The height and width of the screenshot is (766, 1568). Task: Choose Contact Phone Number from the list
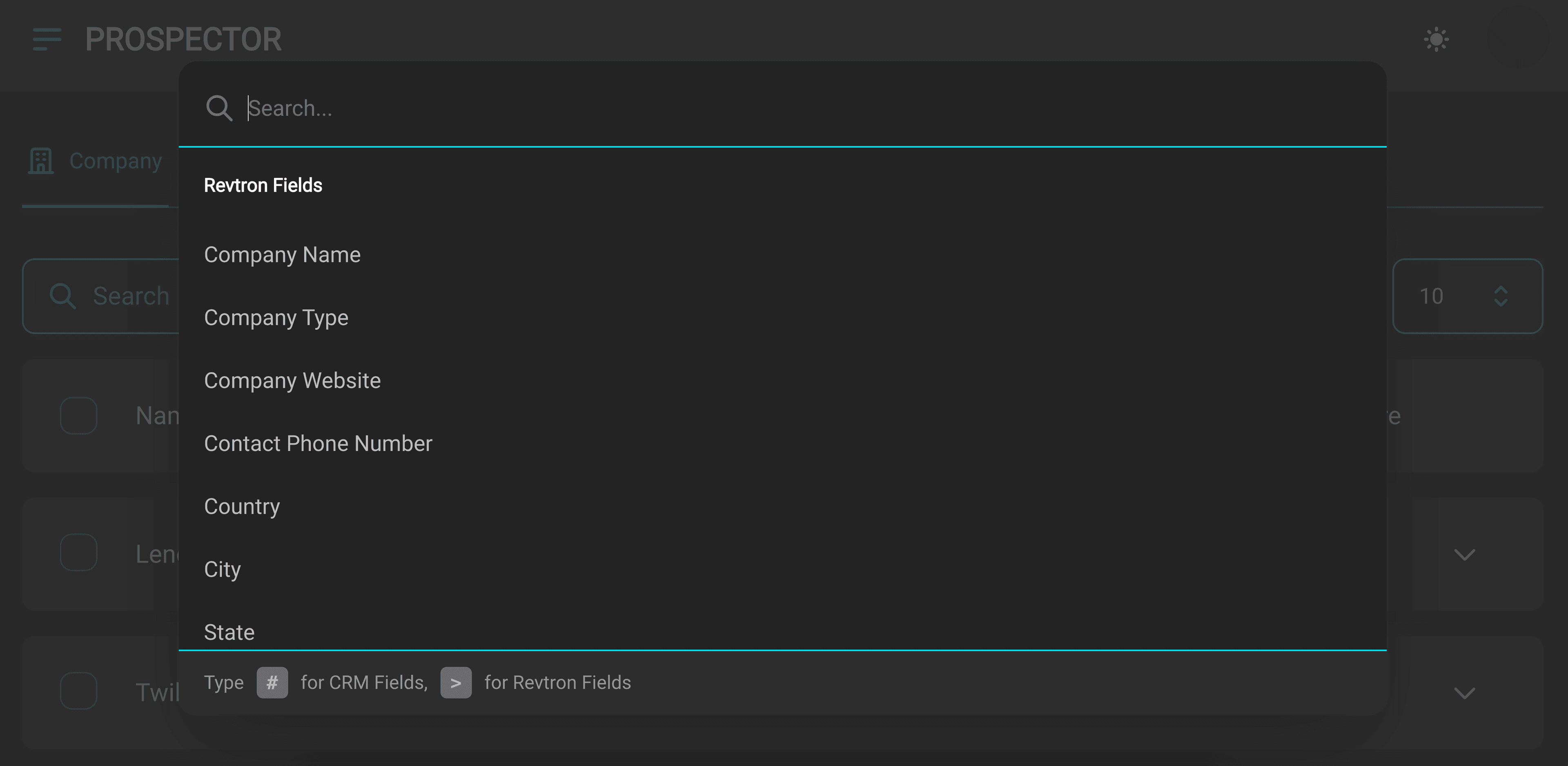[x=318, y=443]
